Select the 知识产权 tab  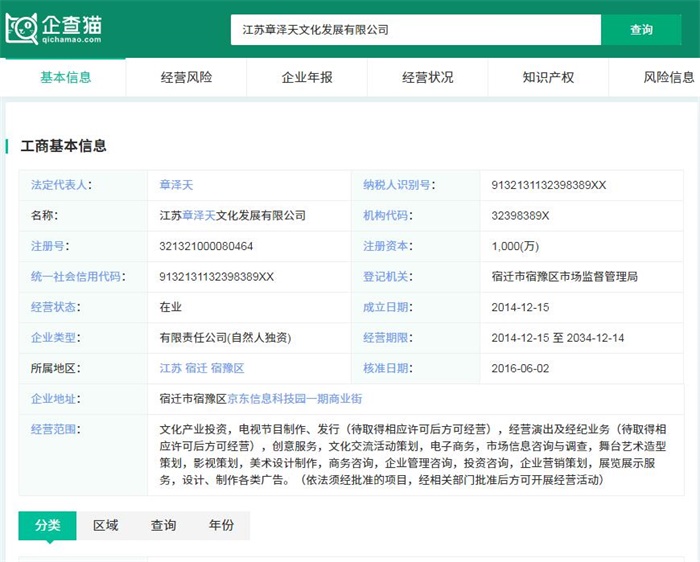click(x=548, y=78)
